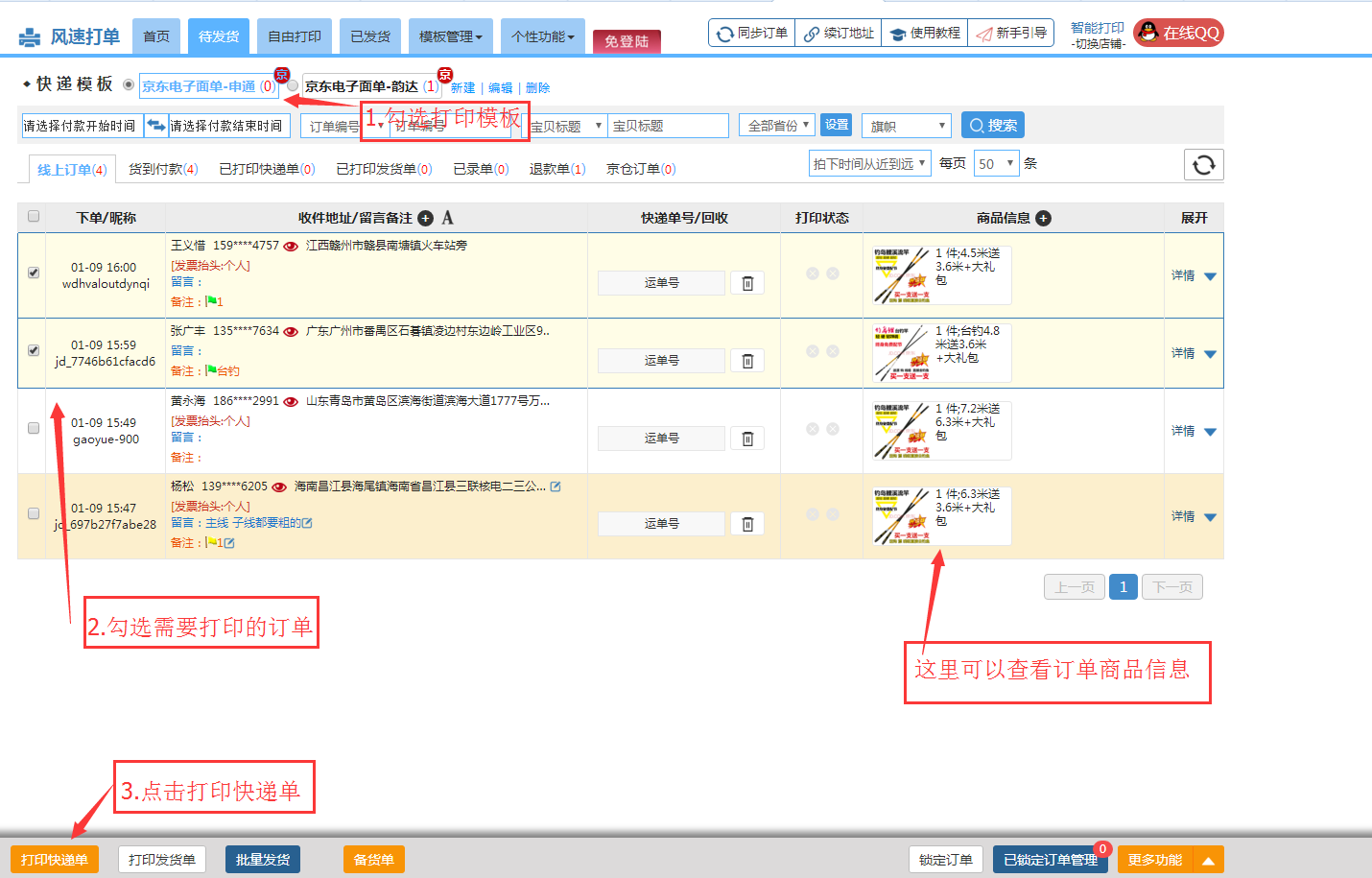Image resolution: width=1372 pixels, height=878 pixels.
Task: Open 在线QQ support button
Action: [1178, 33]
